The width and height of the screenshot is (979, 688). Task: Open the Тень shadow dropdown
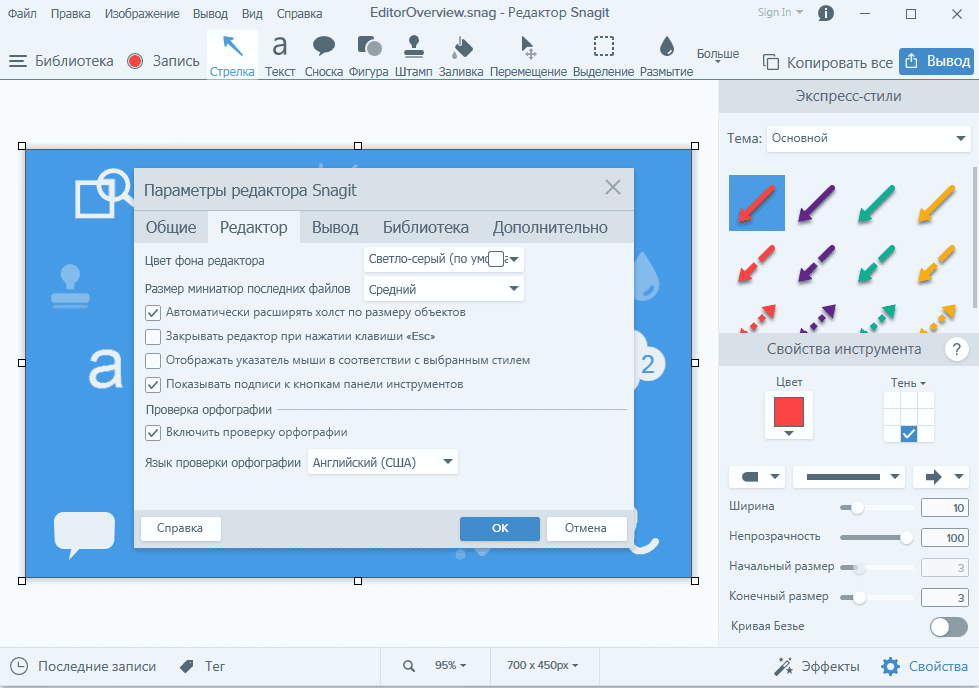pos(908,383)
